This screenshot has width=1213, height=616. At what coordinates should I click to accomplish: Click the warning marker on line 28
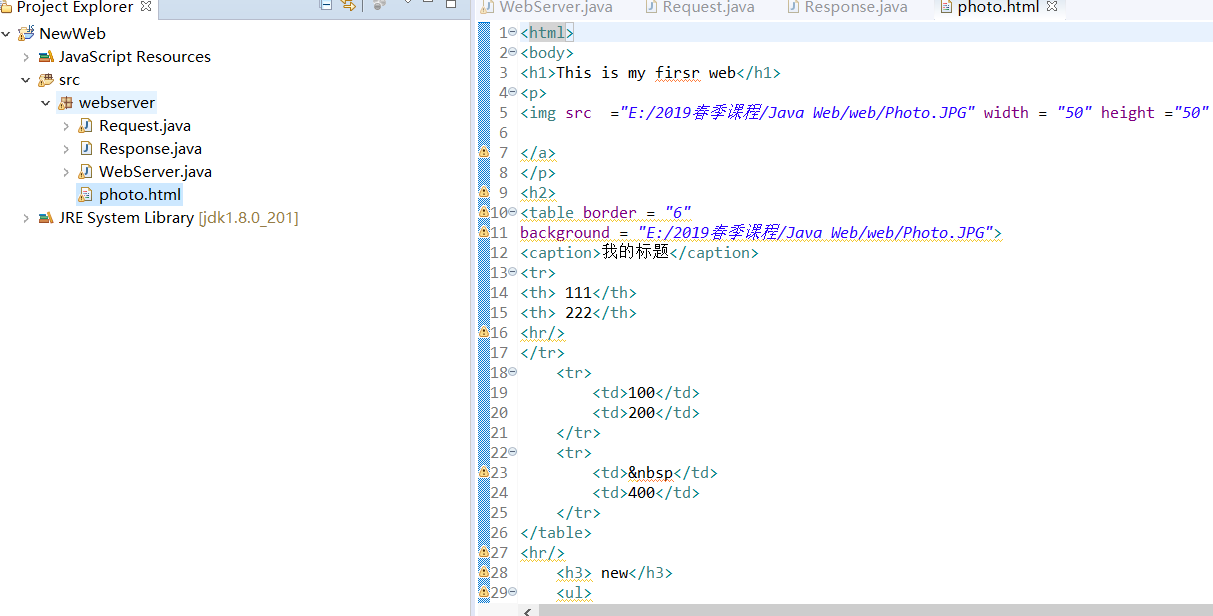[484, 572]
